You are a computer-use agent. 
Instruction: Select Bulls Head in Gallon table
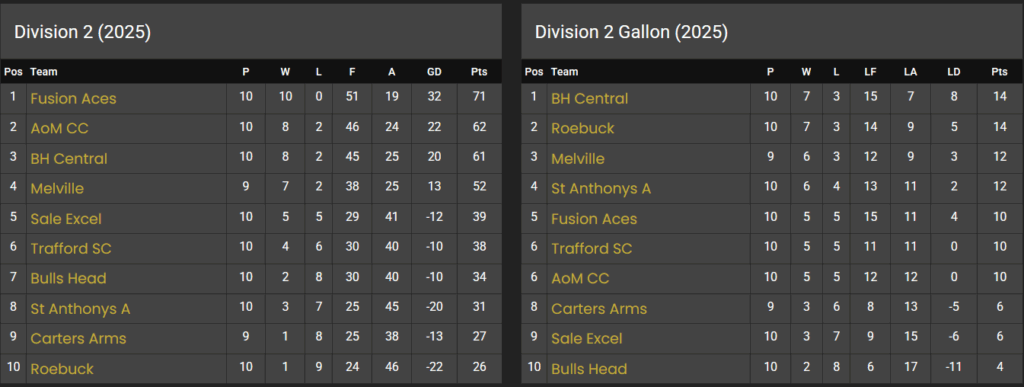click(x=589, y=369)
